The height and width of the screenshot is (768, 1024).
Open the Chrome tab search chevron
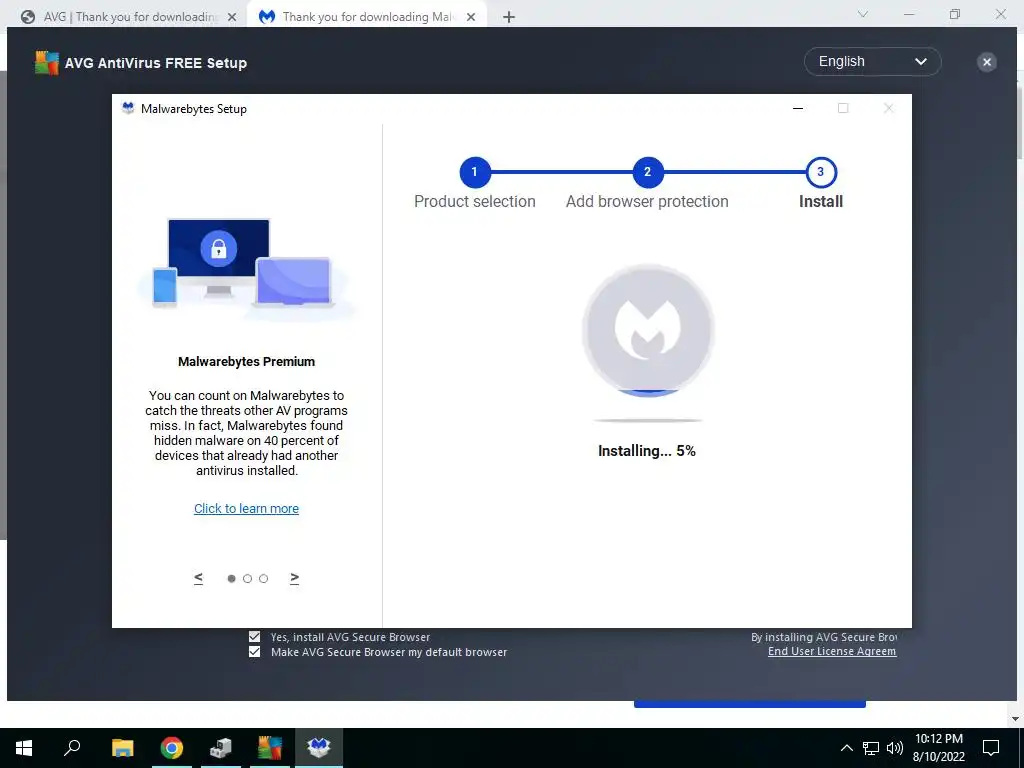863,14
